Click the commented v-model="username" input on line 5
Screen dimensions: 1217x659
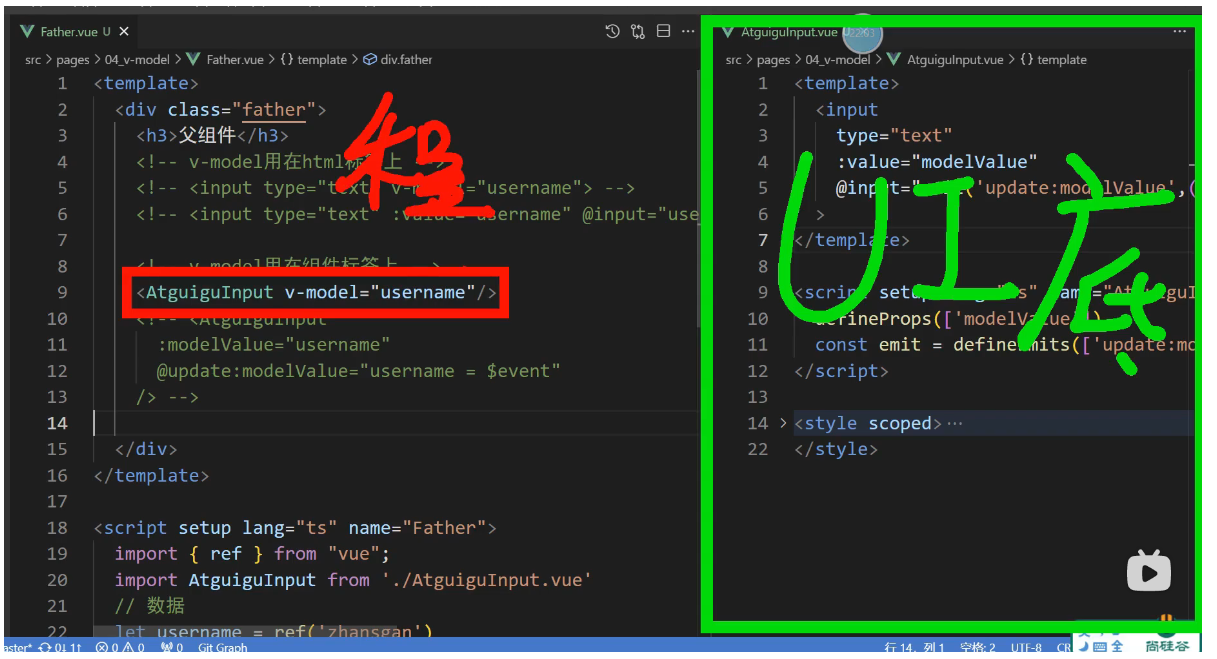click(386, 188)
